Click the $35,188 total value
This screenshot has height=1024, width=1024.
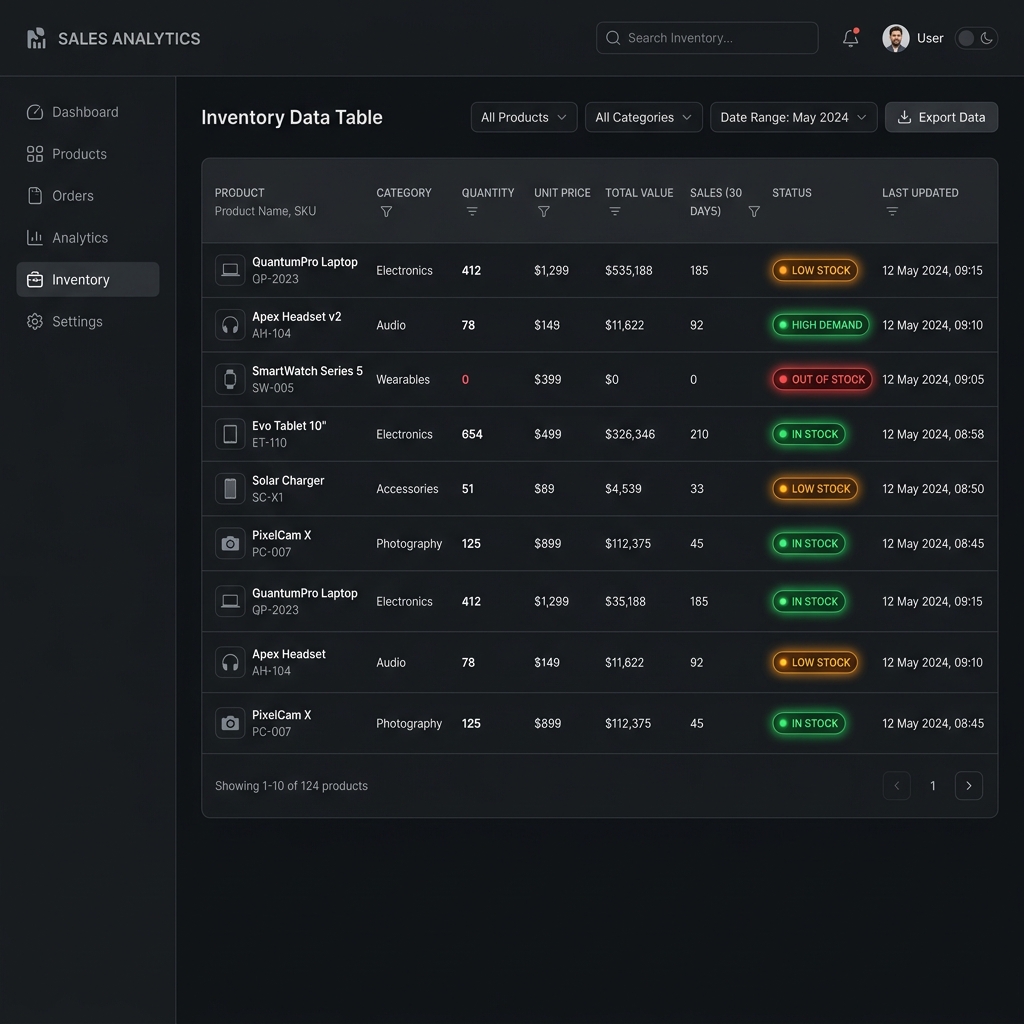[x=625, y=601]
